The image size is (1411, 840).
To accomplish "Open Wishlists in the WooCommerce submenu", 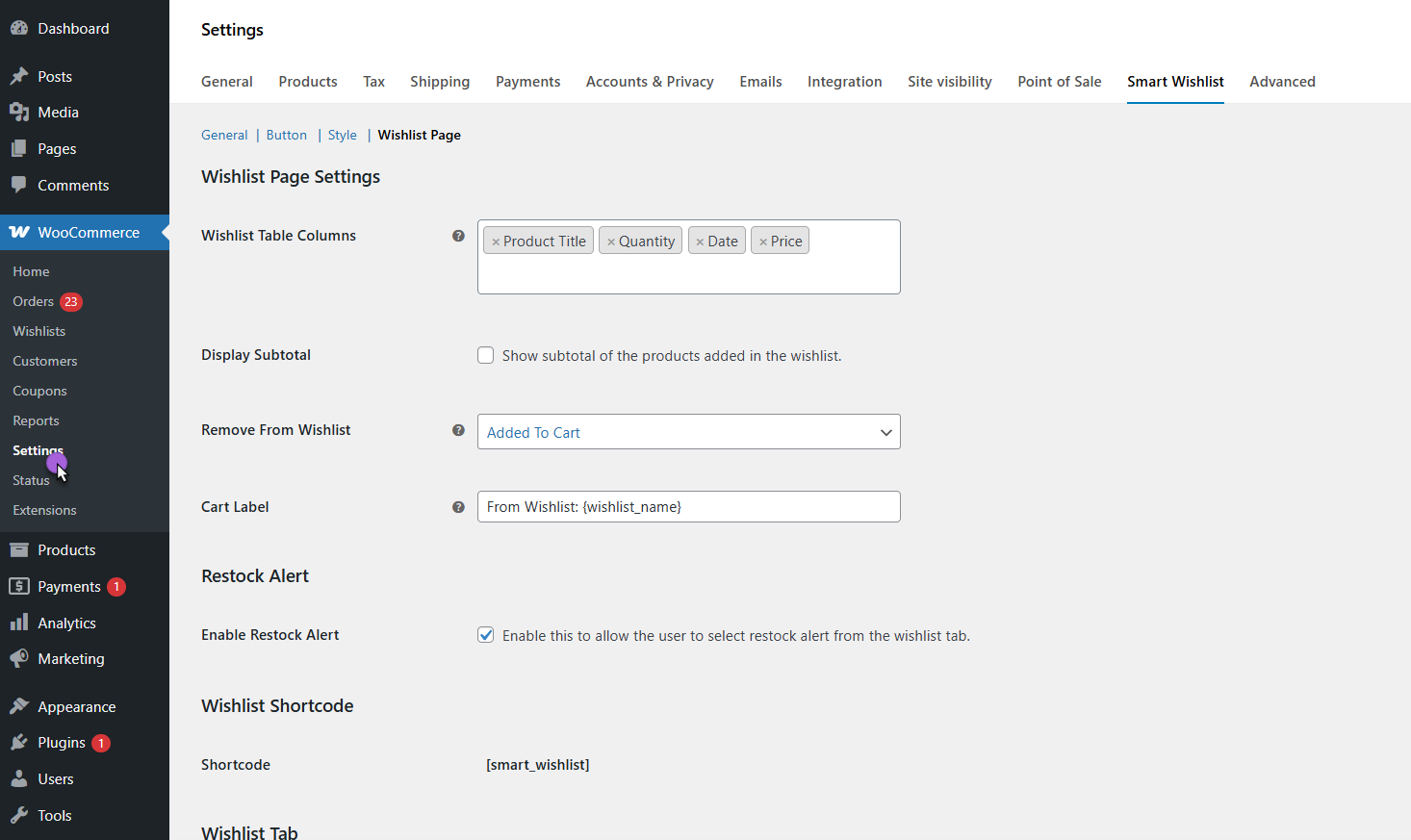I will 39,332.
